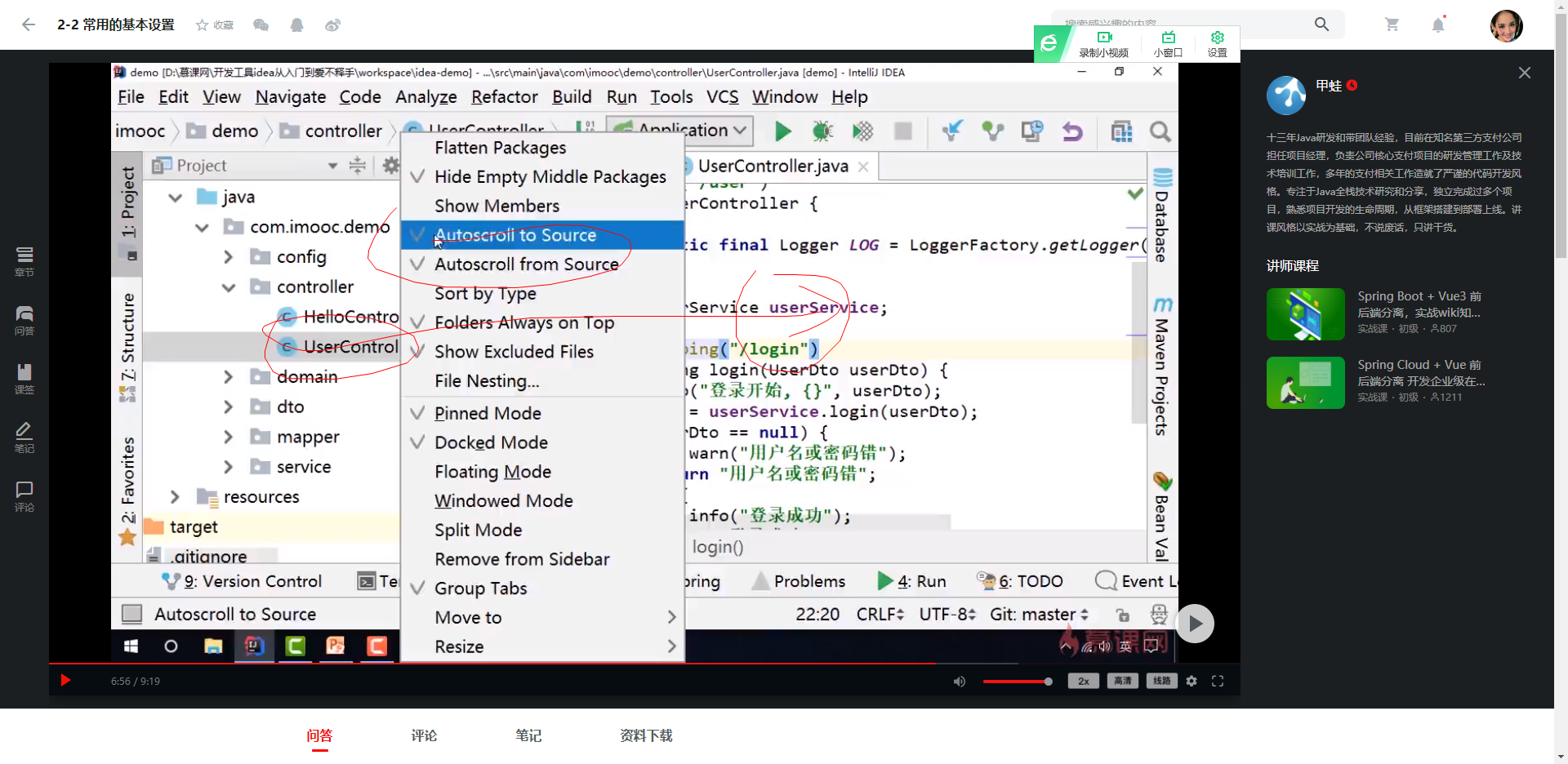Click the VCS Commit icon
The image size is (1568, 764).
pyautogui.click(x=992, y=131)
